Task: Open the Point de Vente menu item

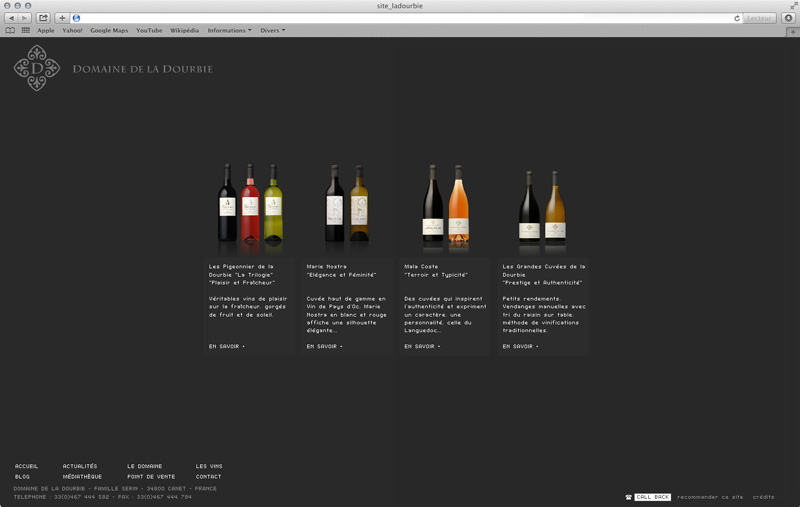Action: pyautogui.click(x=151, y=476)
